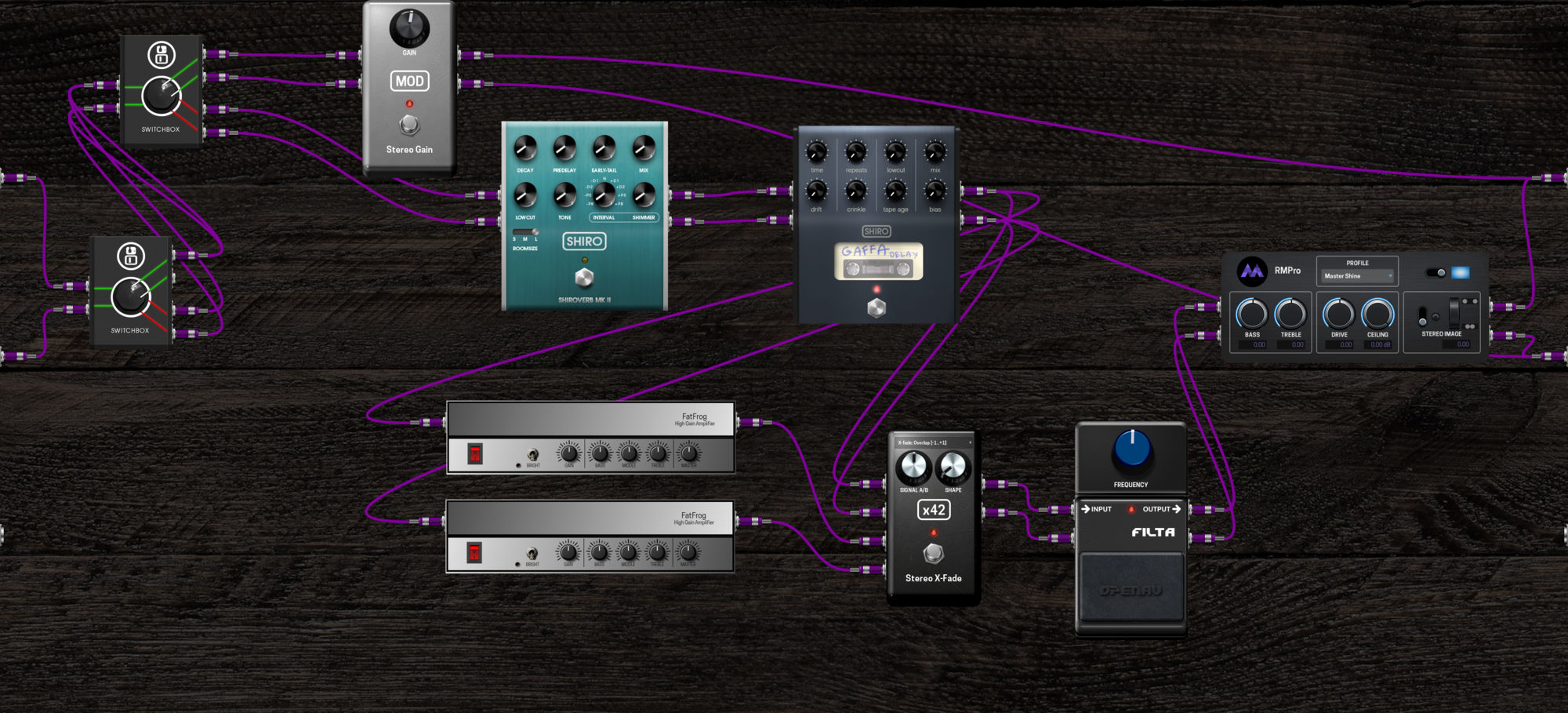Click the Shiroverb INTERVAL knob
The height and width of the screenshot is (713, 1568).
(x=604, y=195)
